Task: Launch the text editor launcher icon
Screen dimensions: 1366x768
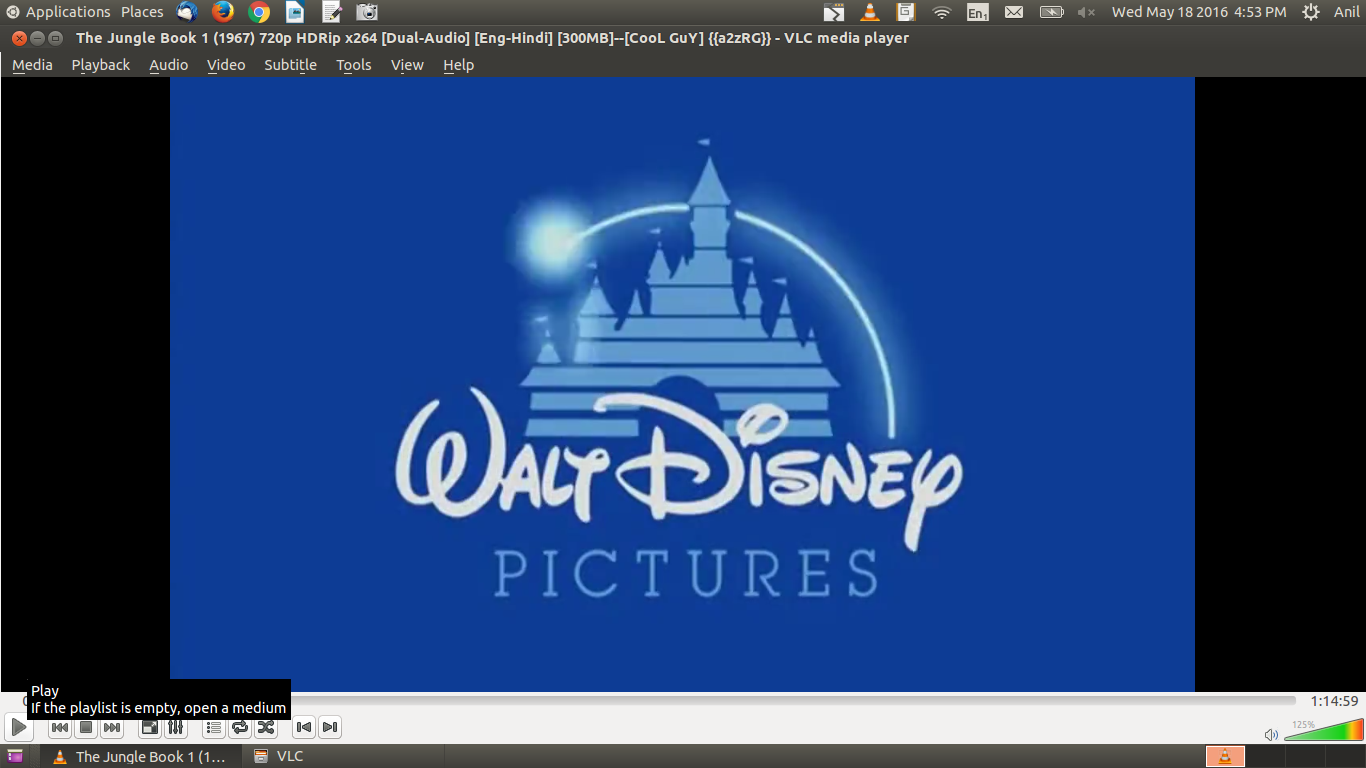Action: 332,12
